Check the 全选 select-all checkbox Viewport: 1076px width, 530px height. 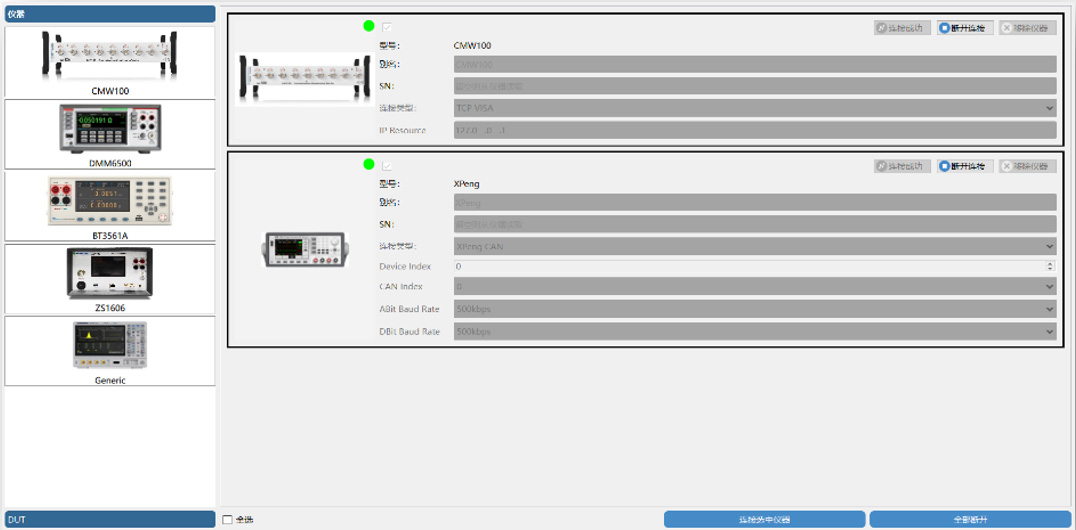(228, 519)
